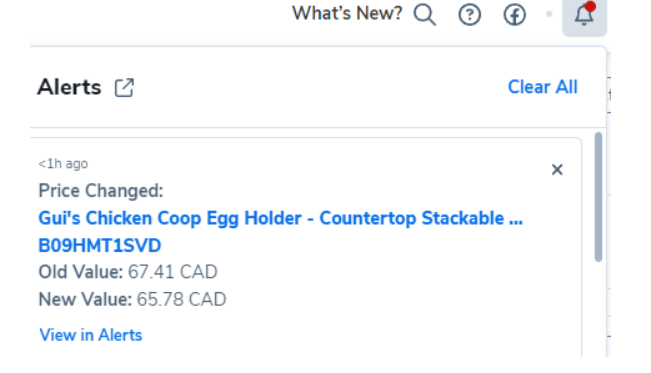Open Gui's Chicken Coop Egg Holder link
Image resolution: width=651 pixels, height=373 pixels.
point(281,218)
